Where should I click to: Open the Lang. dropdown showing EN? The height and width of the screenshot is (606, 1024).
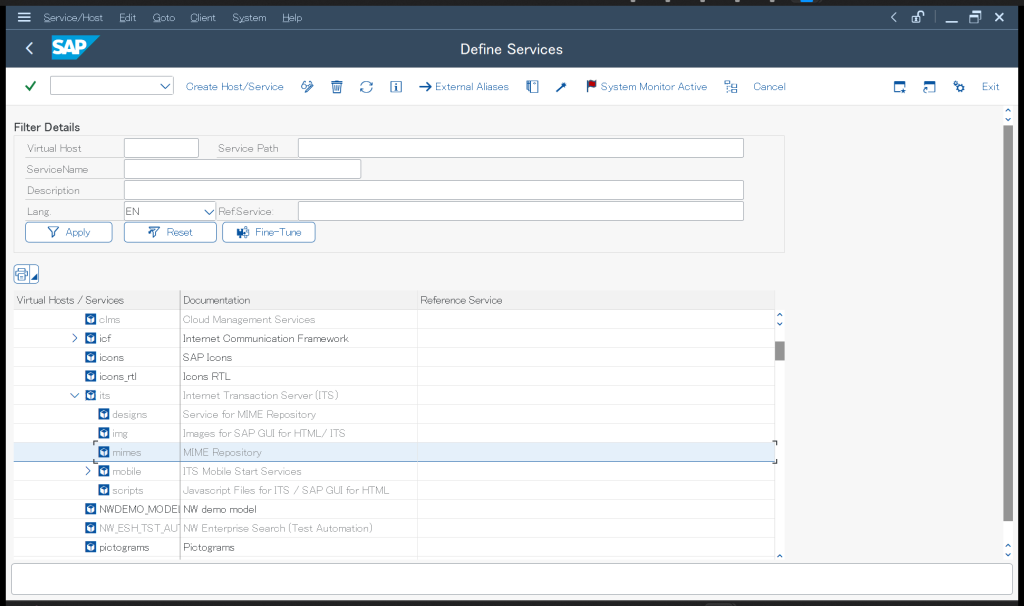coord(209,211)
